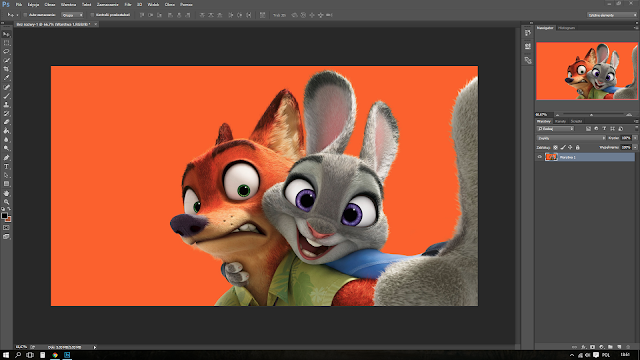The width and height of the screenshot is (640, 360).
Task: Open the Layers panel flyout menu
Action: point(636,121)
